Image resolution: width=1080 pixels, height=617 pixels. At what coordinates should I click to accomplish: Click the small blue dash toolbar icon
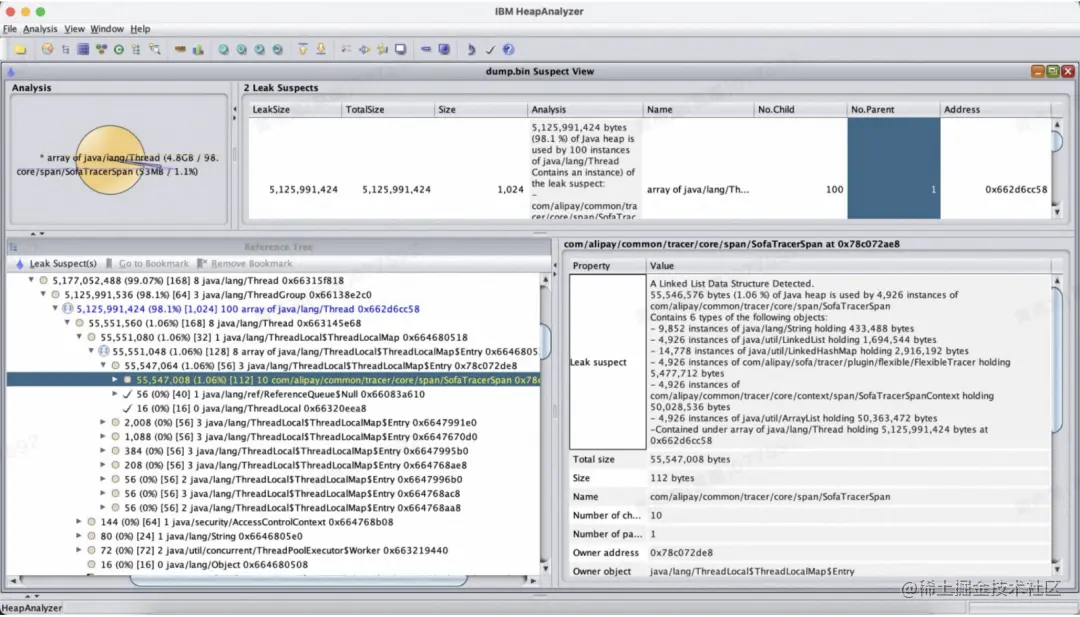[426, 50]
